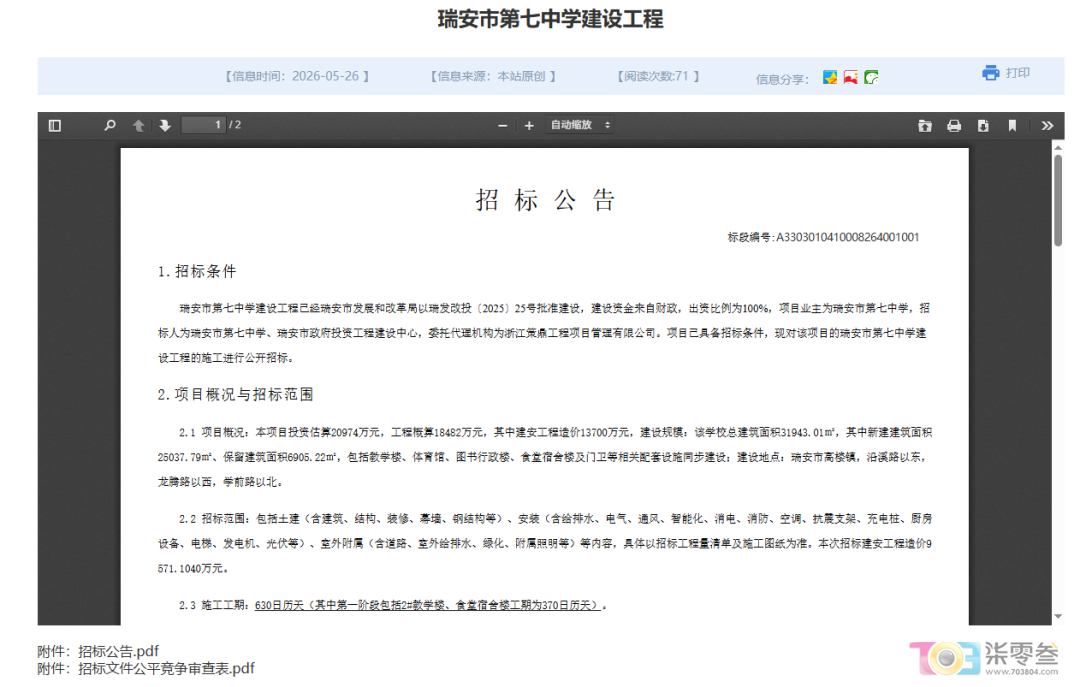This screenshot has height=687, width=1080.
Task: Go to the previous PDF page
Action: coord(138,125)
